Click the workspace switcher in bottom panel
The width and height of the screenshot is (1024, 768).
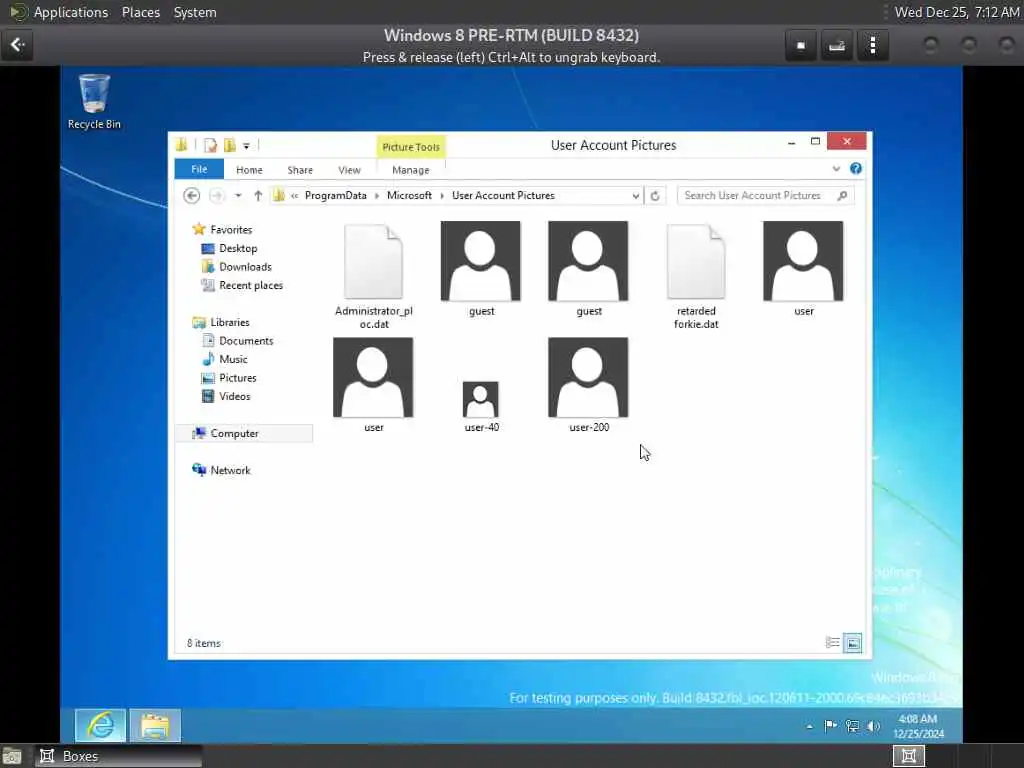908,756
